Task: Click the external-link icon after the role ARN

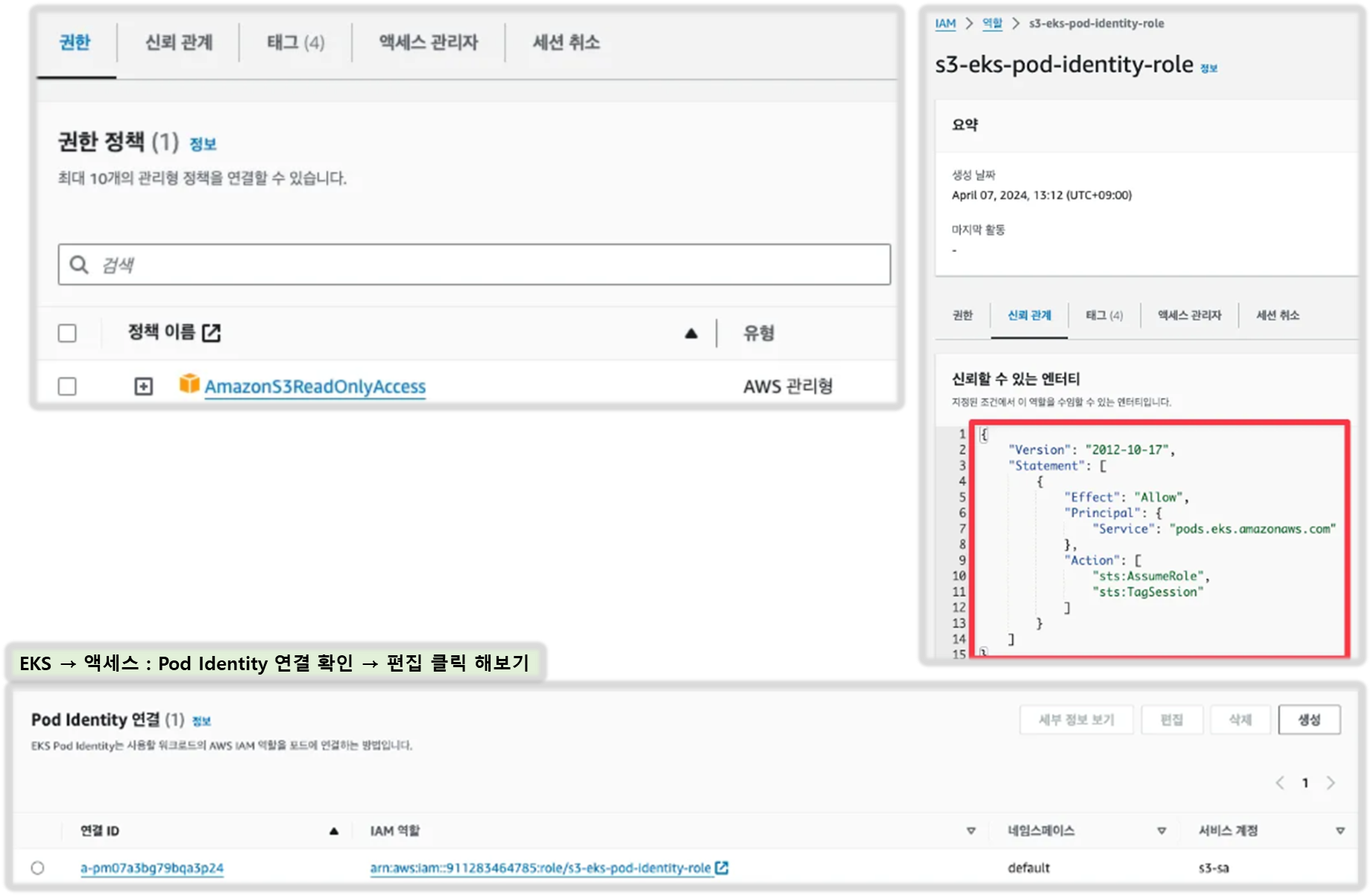Action: click(x=722, y=868)
